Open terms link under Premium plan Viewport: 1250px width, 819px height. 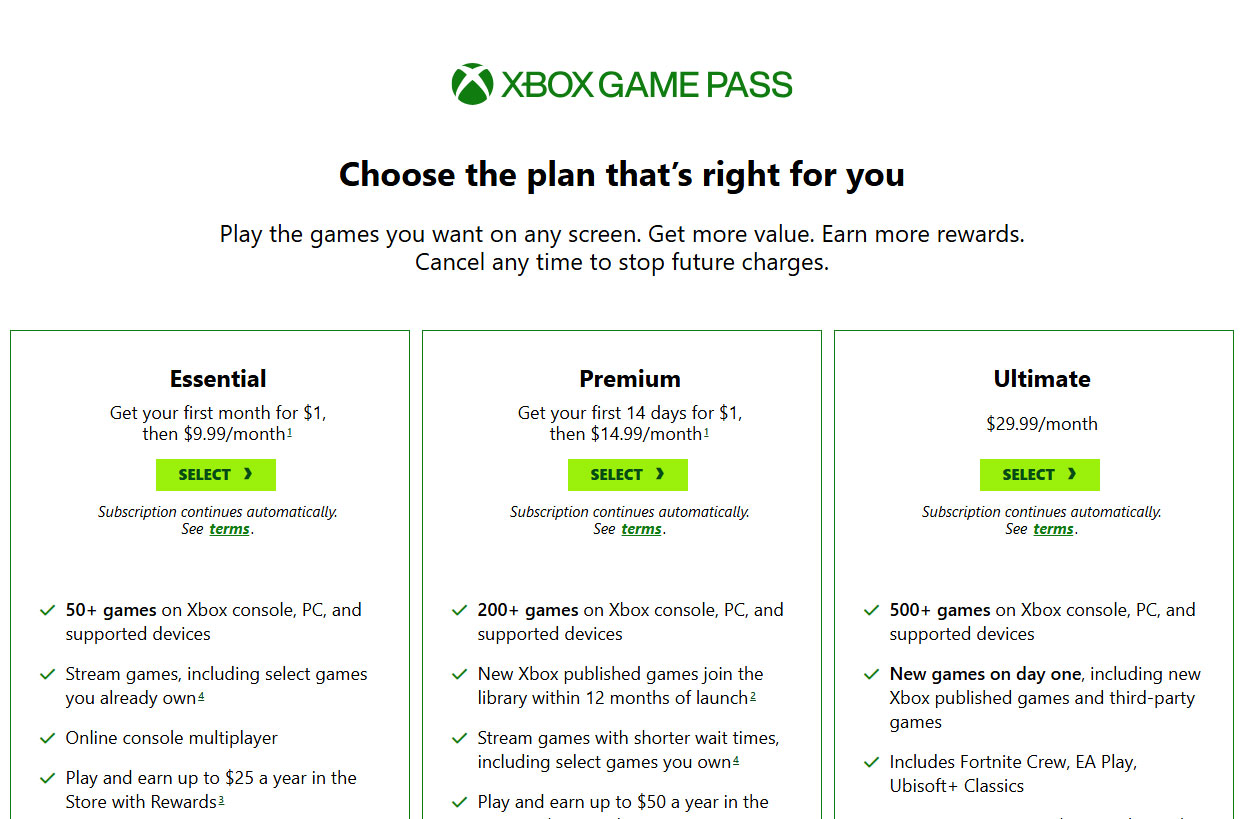(641, 529)
